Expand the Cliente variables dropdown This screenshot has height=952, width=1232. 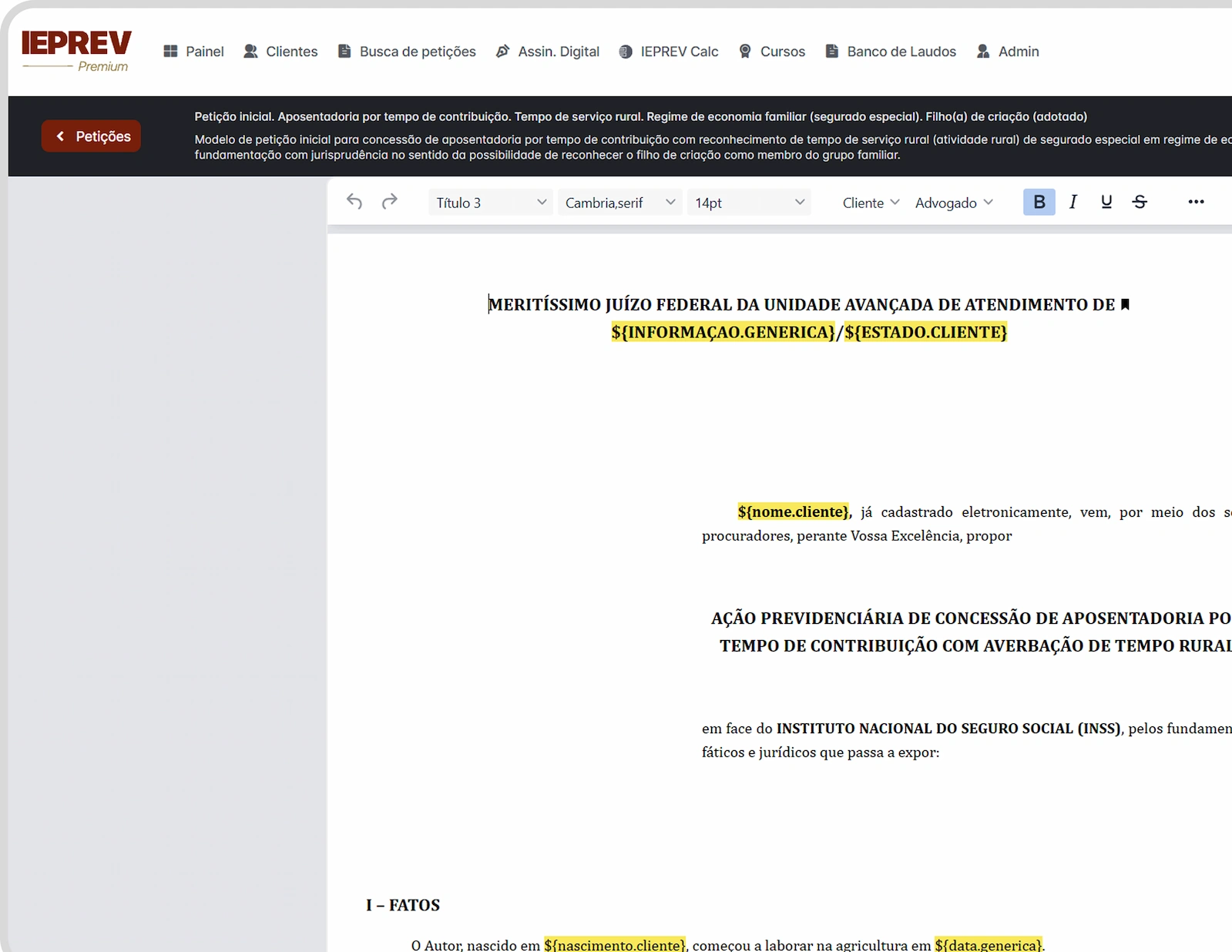[871, 203]
